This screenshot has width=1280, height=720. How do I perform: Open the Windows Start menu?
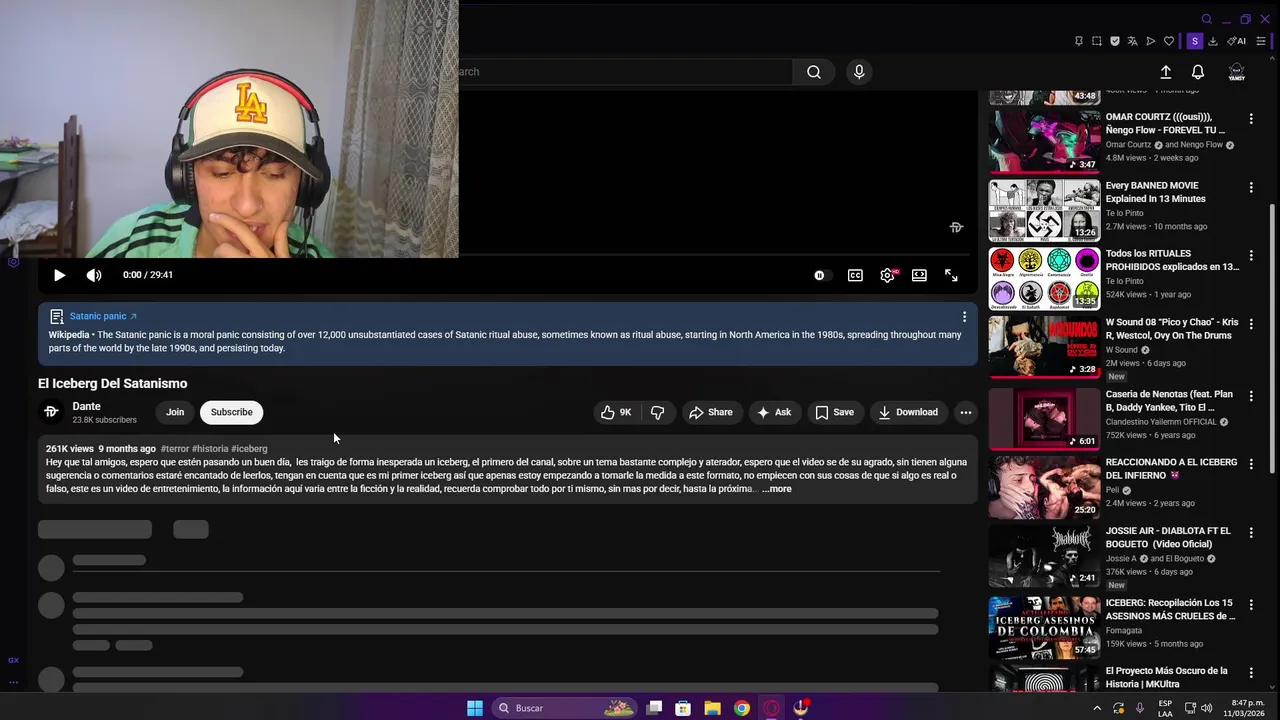(475, 708)
